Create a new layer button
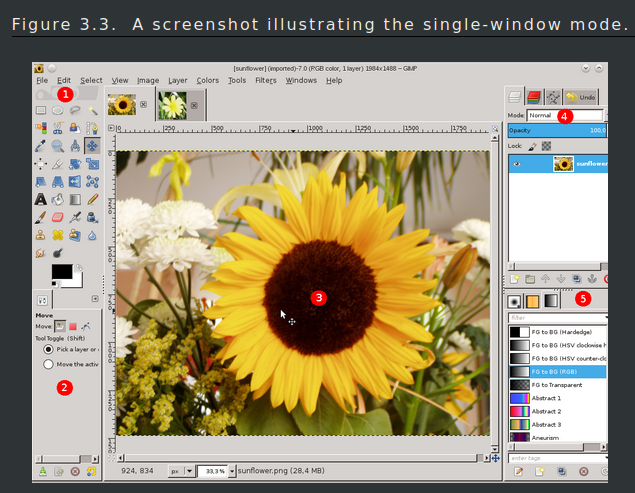Image resolution: width=635 pixels, height=493 pixels. tap(515, 279)
